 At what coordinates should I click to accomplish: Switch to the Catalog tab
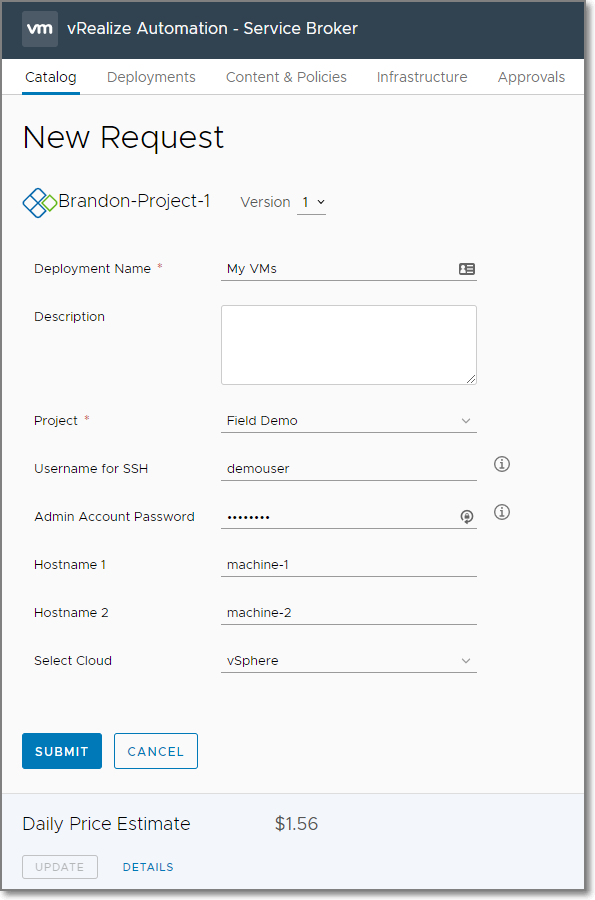click(x=50, y=77)
